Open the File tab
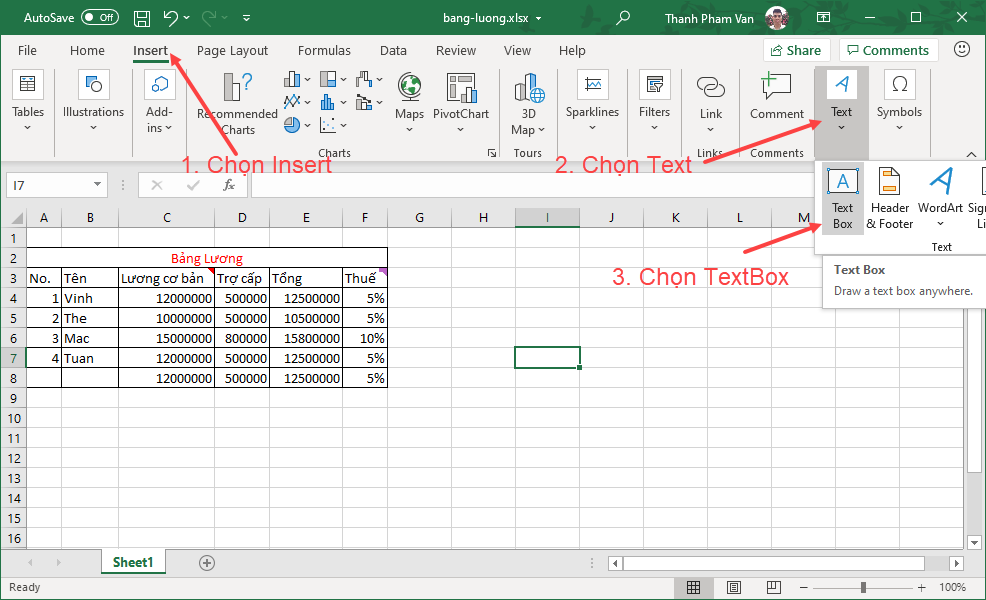Viewport: 986px width, 600px height. [27, 50]
